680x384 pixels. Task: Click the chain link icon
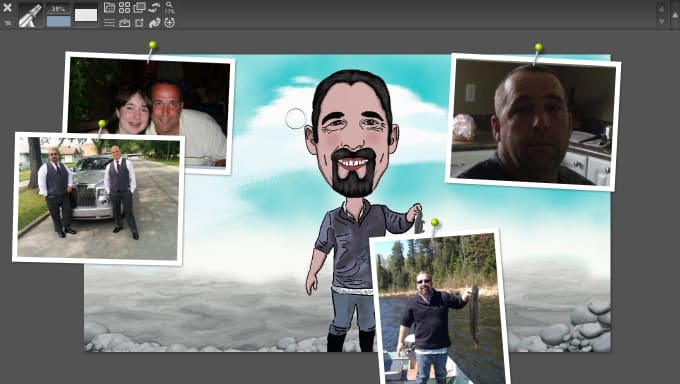(x=154, y=23)
